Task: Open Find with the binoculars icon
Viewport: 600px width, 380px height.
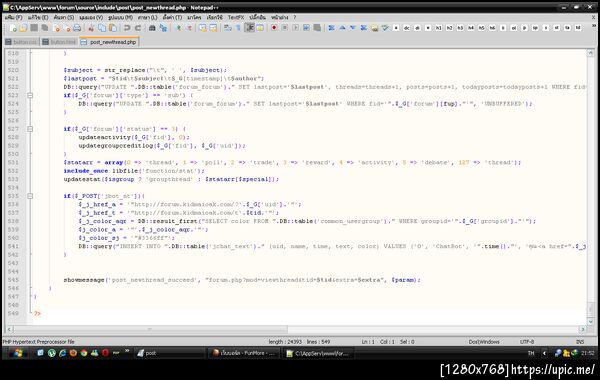Action: [x=152, y=28]
